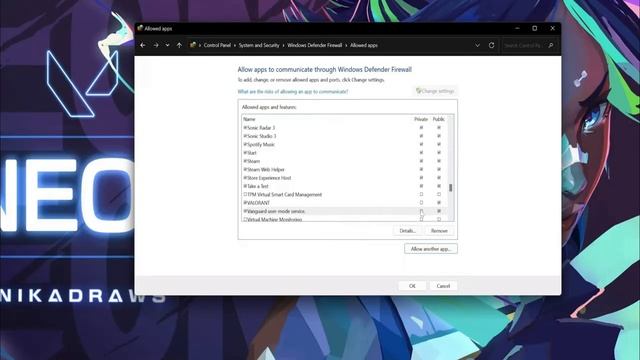The width and height of the screenshot is (640, 360).
Task: Select the Take a Test row
Action: (344, 186)
